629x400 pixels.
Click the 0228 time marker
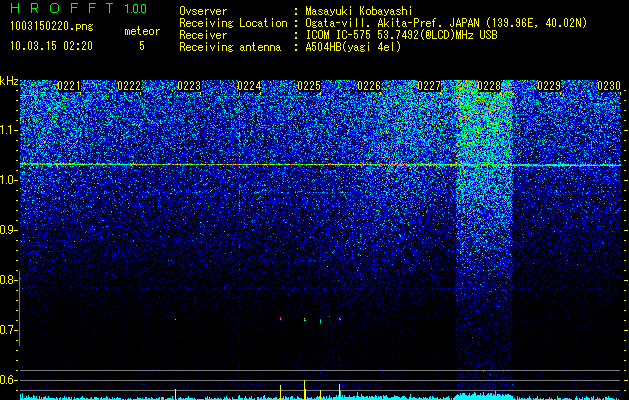(489, 86)
